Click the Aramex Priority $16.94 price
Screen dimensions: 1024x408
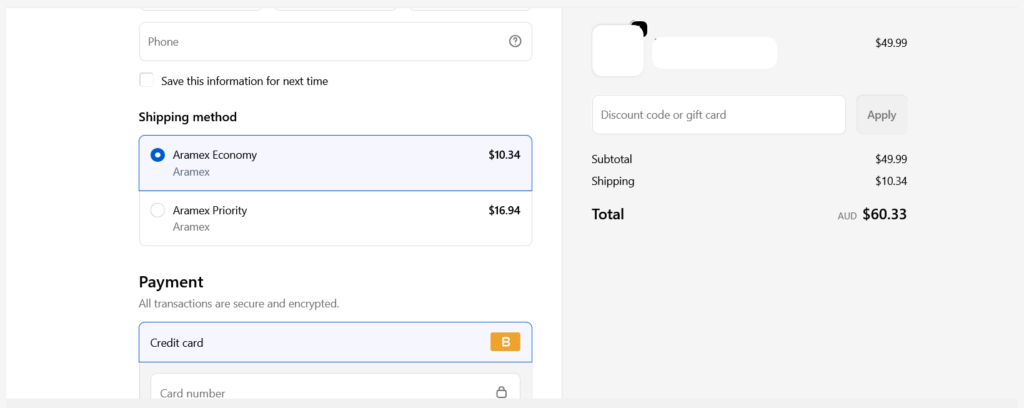[x=504, y=210]
